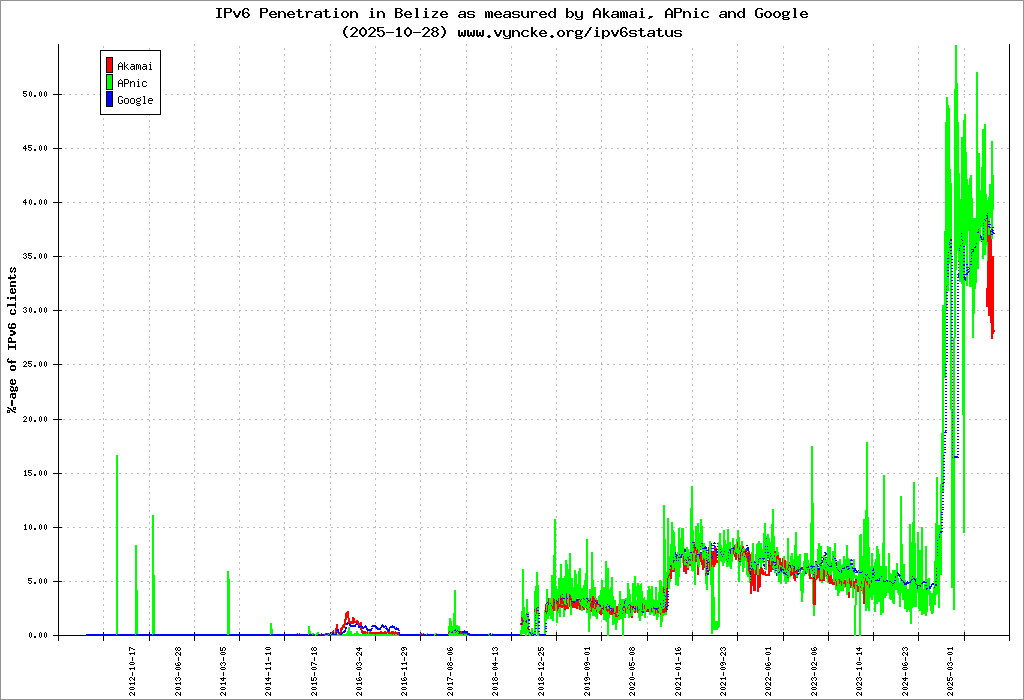The height and width of the screenshot is (700, 1024).
Task: Click the chart title 'IPv6 Penetration in Belize'
Action: click(x=511, y=14)
